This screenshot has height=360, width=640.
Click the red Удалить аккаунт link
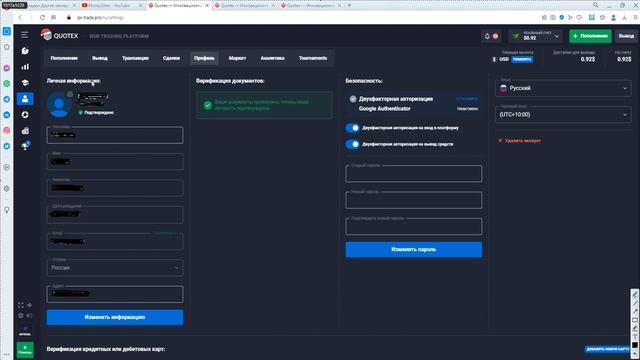pyautogui.click(x=519, y=140)
